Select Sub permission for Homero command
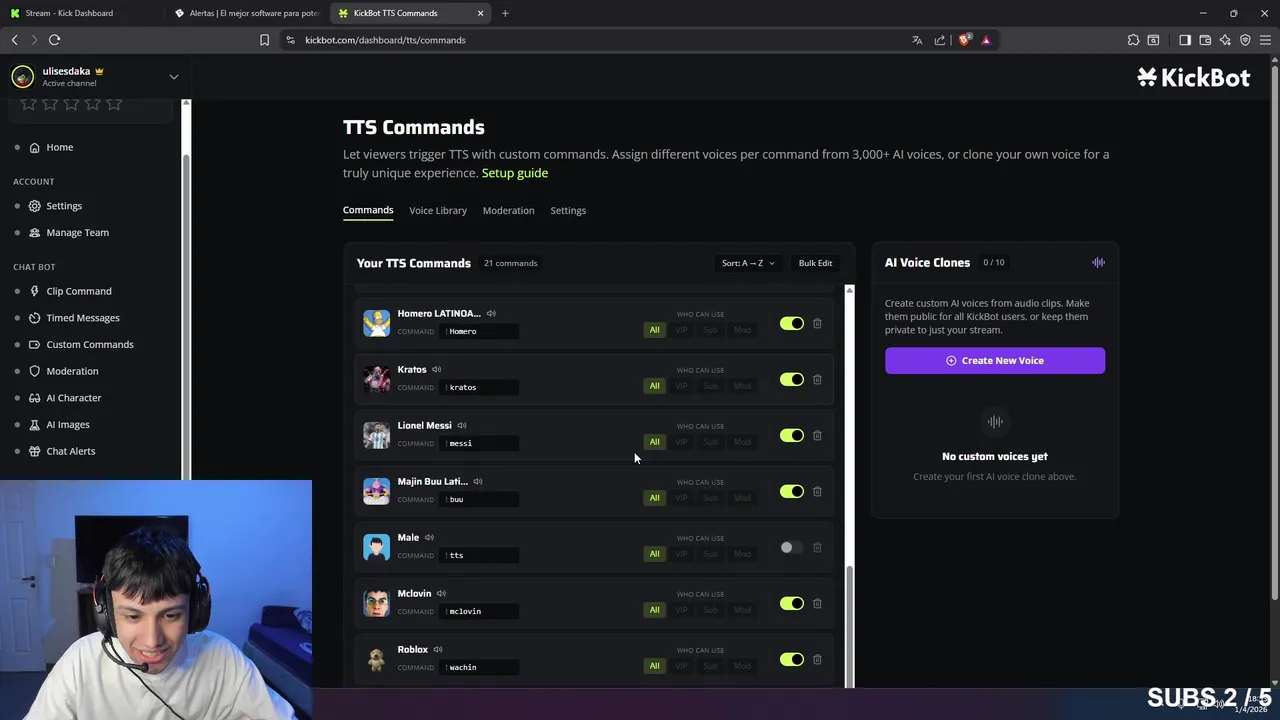This screenshot has width=1280, height=720. (x=711, y=330)
